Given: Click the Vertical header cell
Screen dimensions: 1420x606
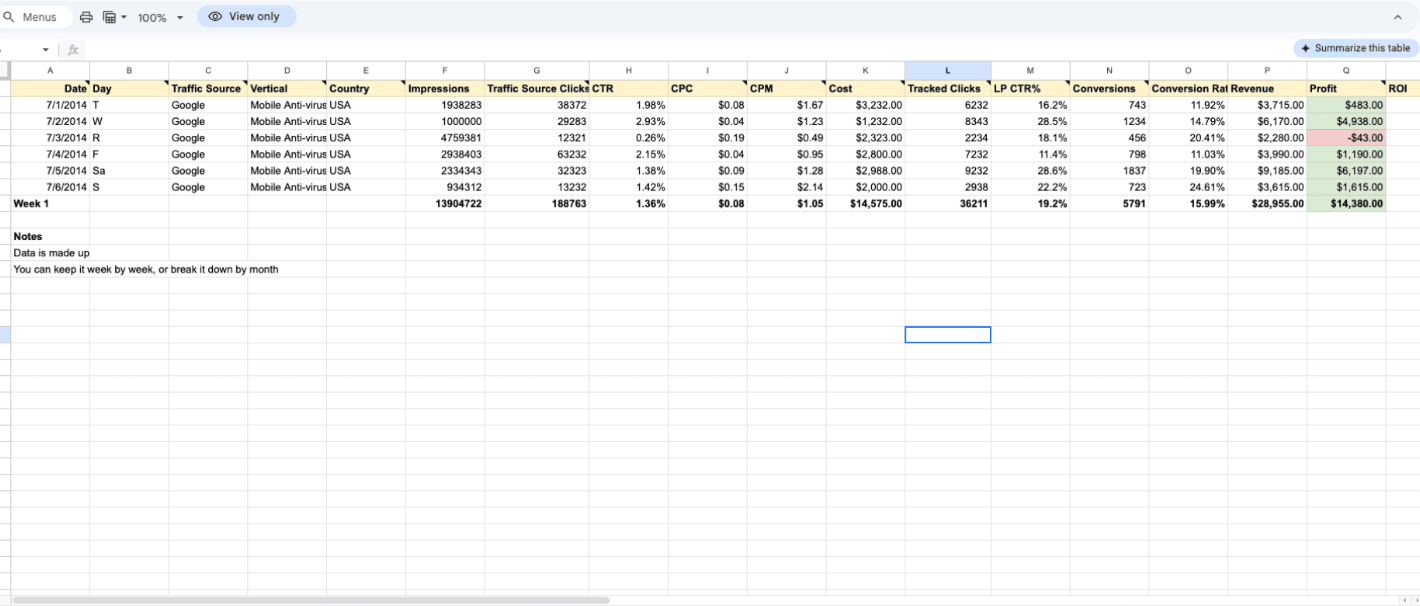Looking at the screenshot, I should point(287,88).
